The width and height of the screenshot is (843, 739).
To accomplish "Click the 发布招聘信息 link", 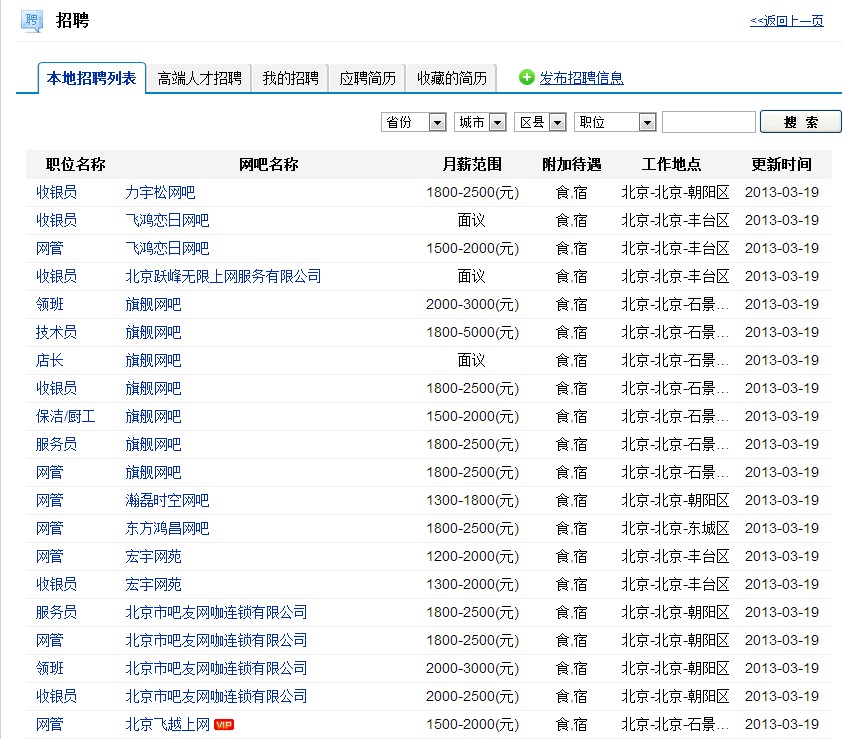I will pyautogui.click(x=581, y=78).
